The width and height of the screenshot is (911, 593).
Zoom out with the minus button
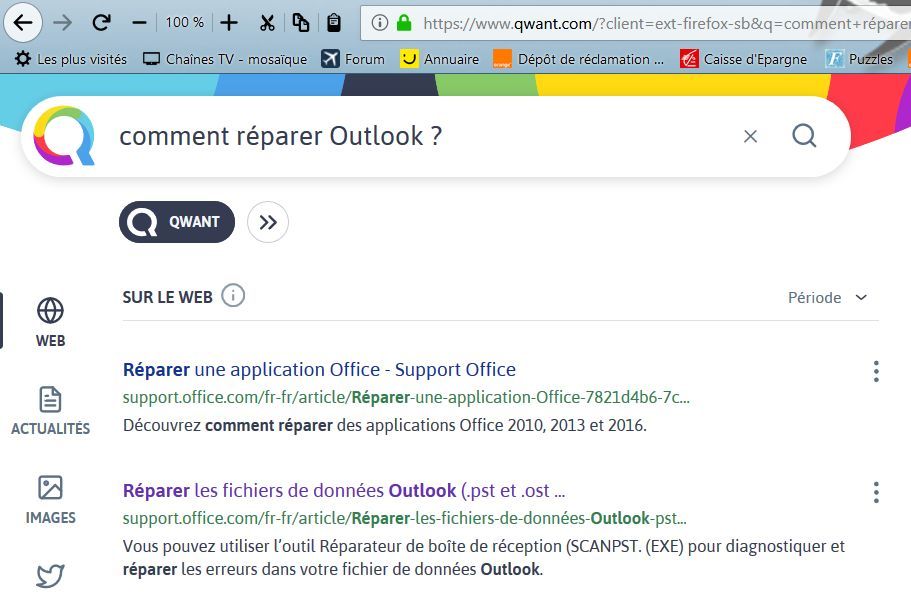coord(139,23)
